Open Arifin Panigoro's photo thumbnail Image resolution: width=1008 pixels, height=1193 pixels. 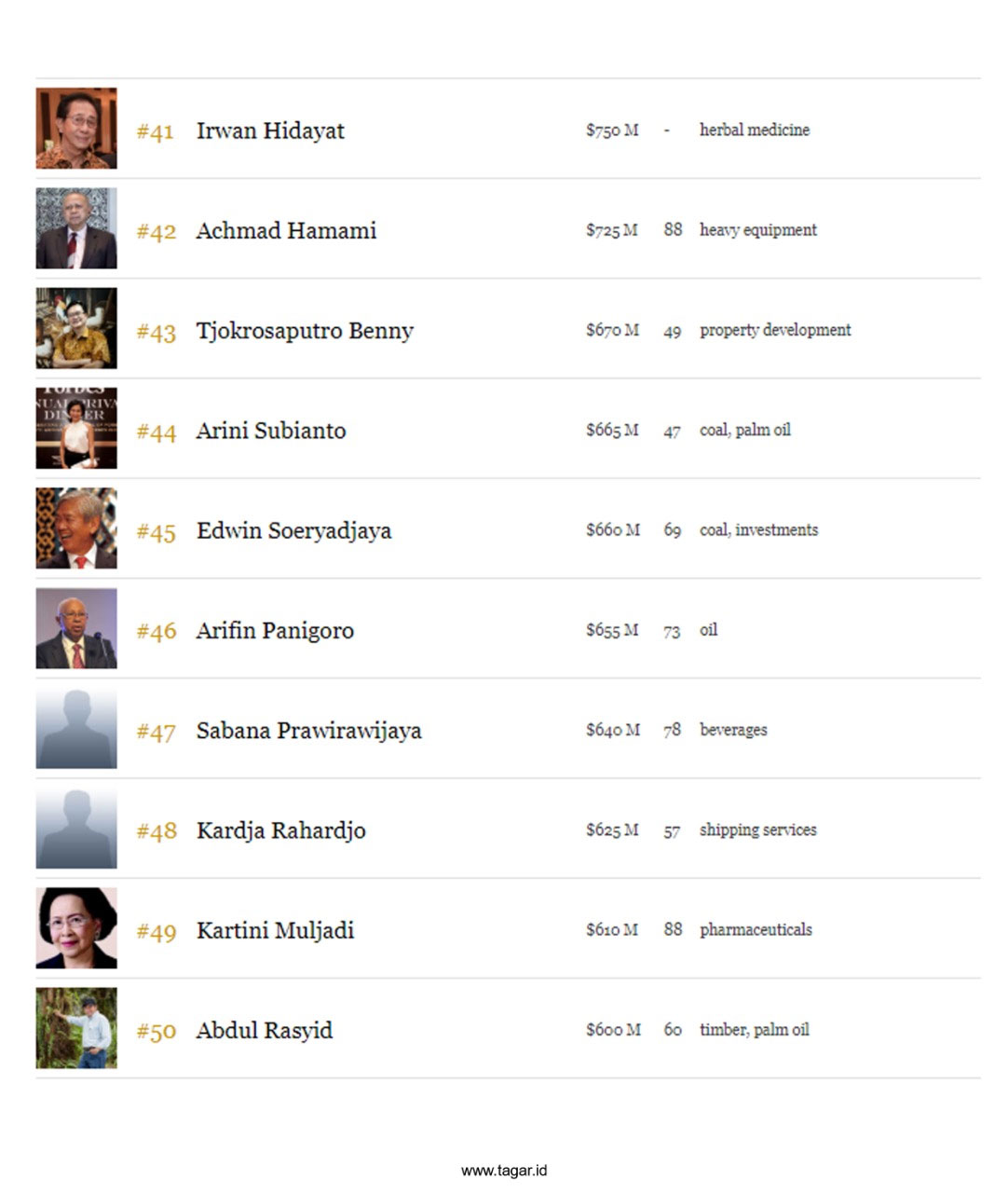tap(76, 628)
